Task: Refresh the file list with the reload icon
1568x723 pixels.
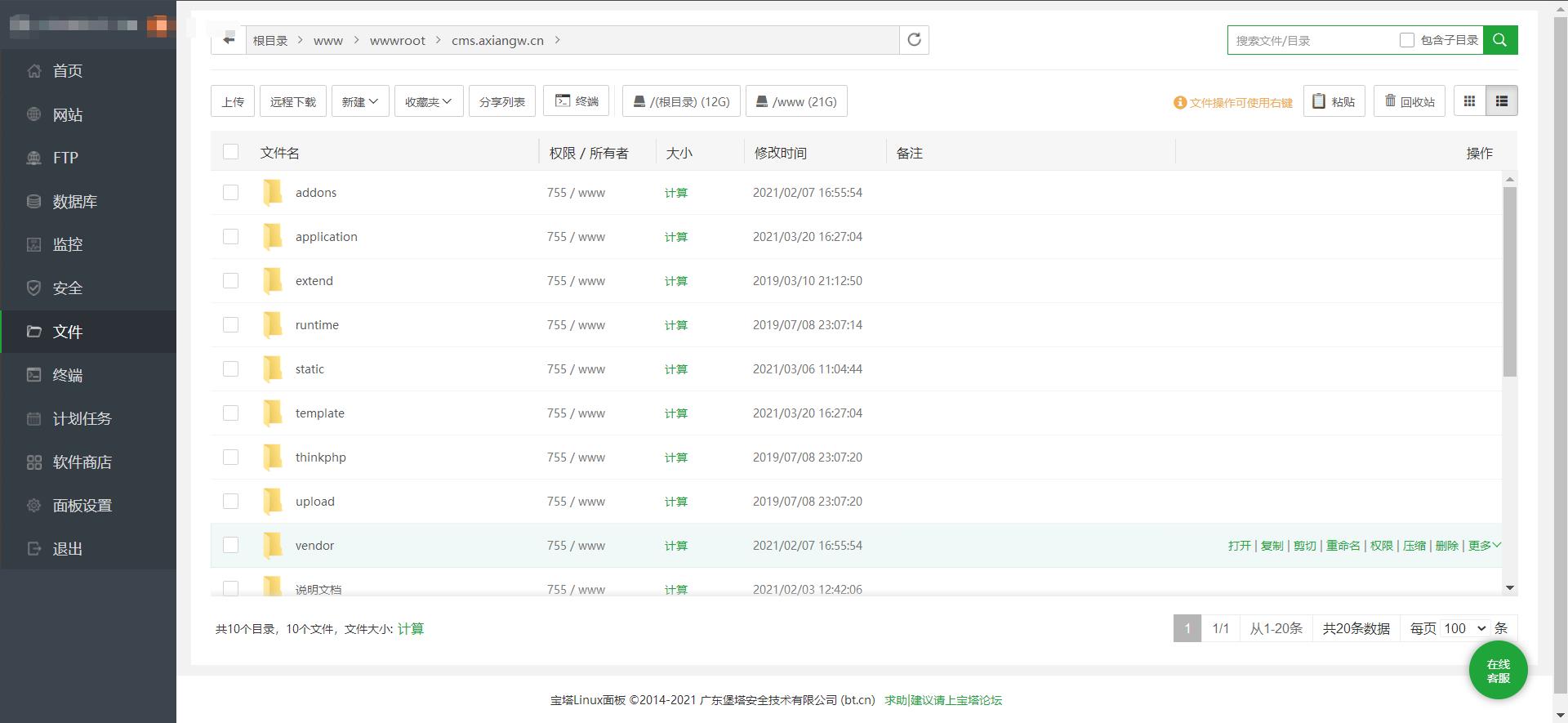Action: 914,39
